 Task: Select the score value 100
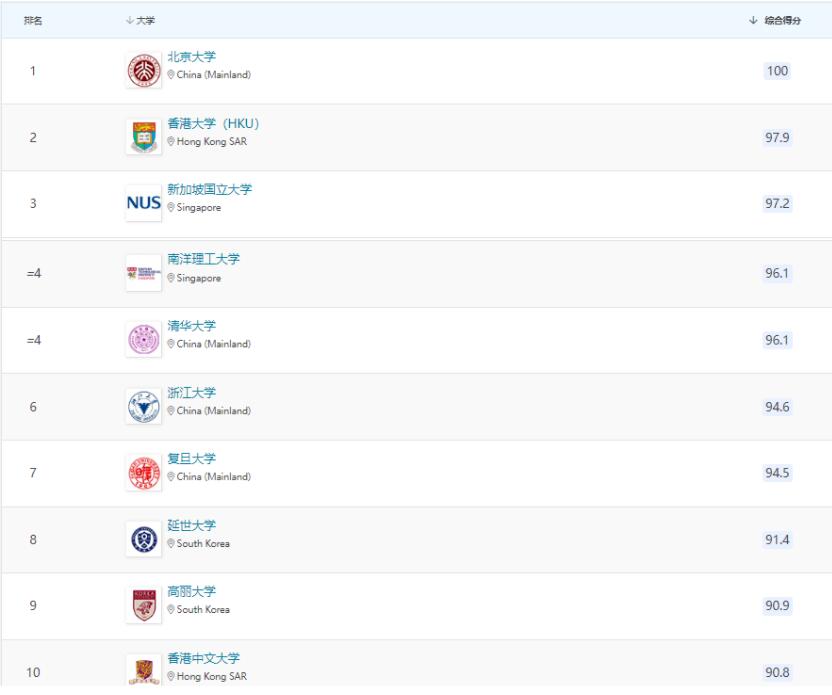777,71
